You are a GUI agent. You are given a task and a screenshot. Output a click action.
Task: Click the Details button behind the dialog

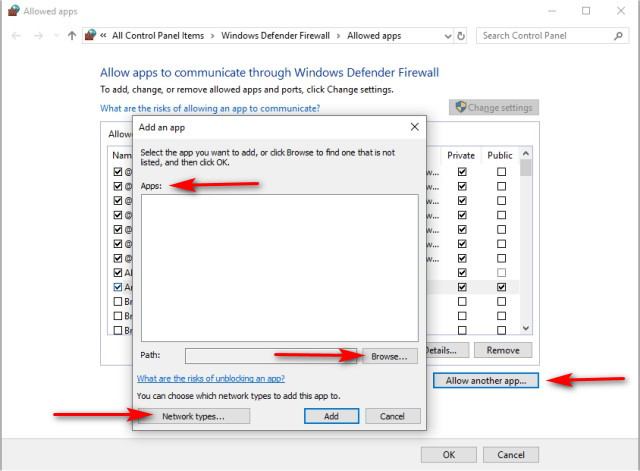coord(448,350)
